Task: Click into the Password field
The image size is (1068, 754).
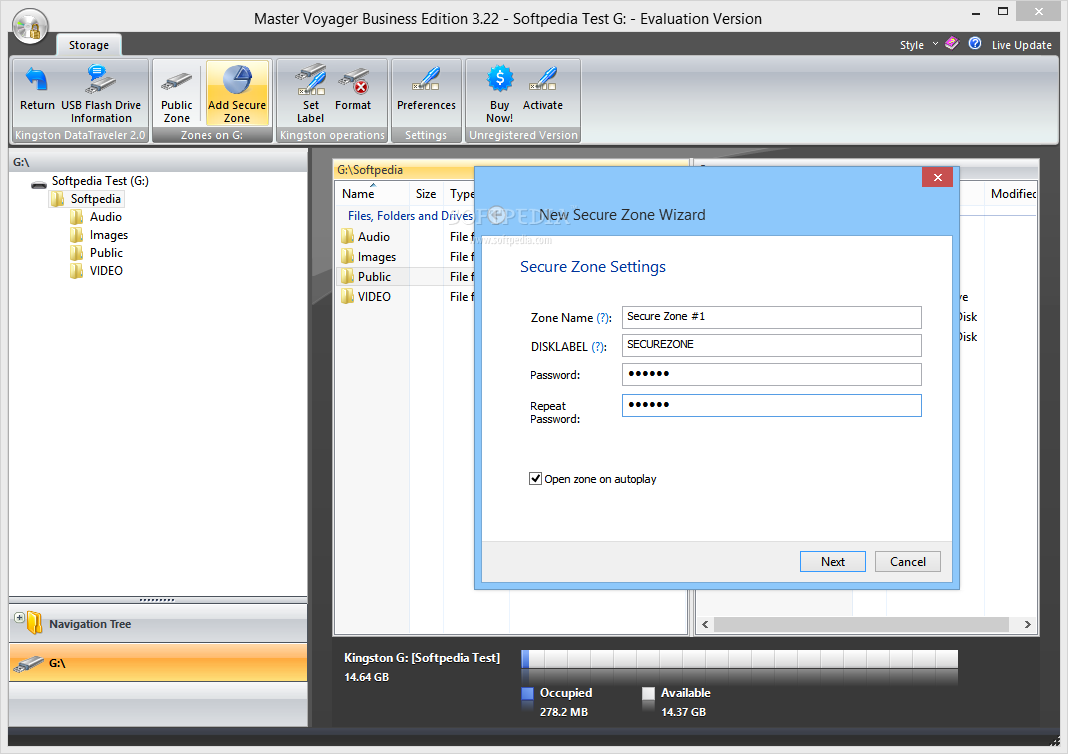Action: [771, 375]
